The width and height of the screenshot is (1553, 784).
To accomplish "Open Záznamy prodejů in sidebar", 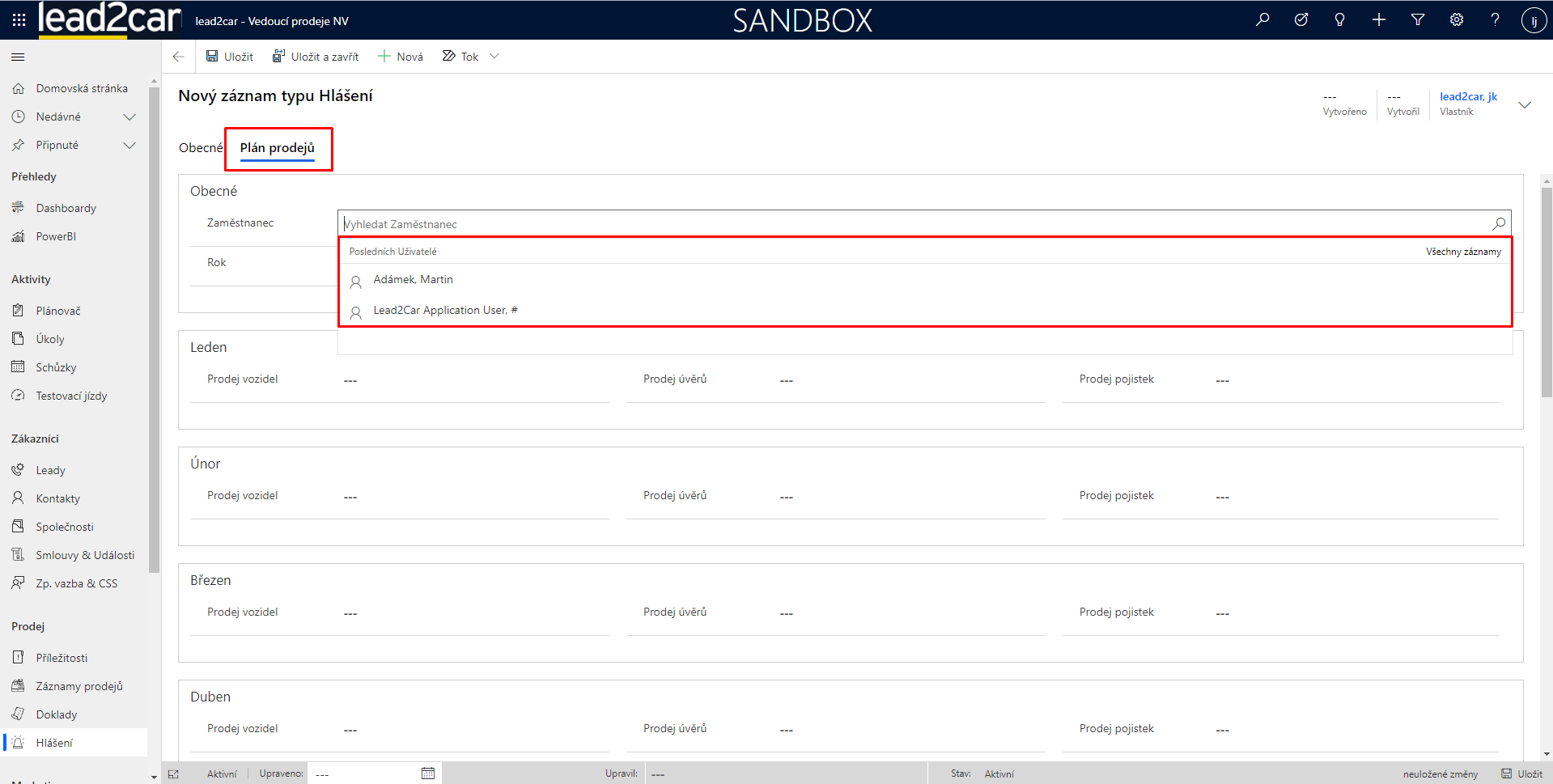I will coord(78,686).
